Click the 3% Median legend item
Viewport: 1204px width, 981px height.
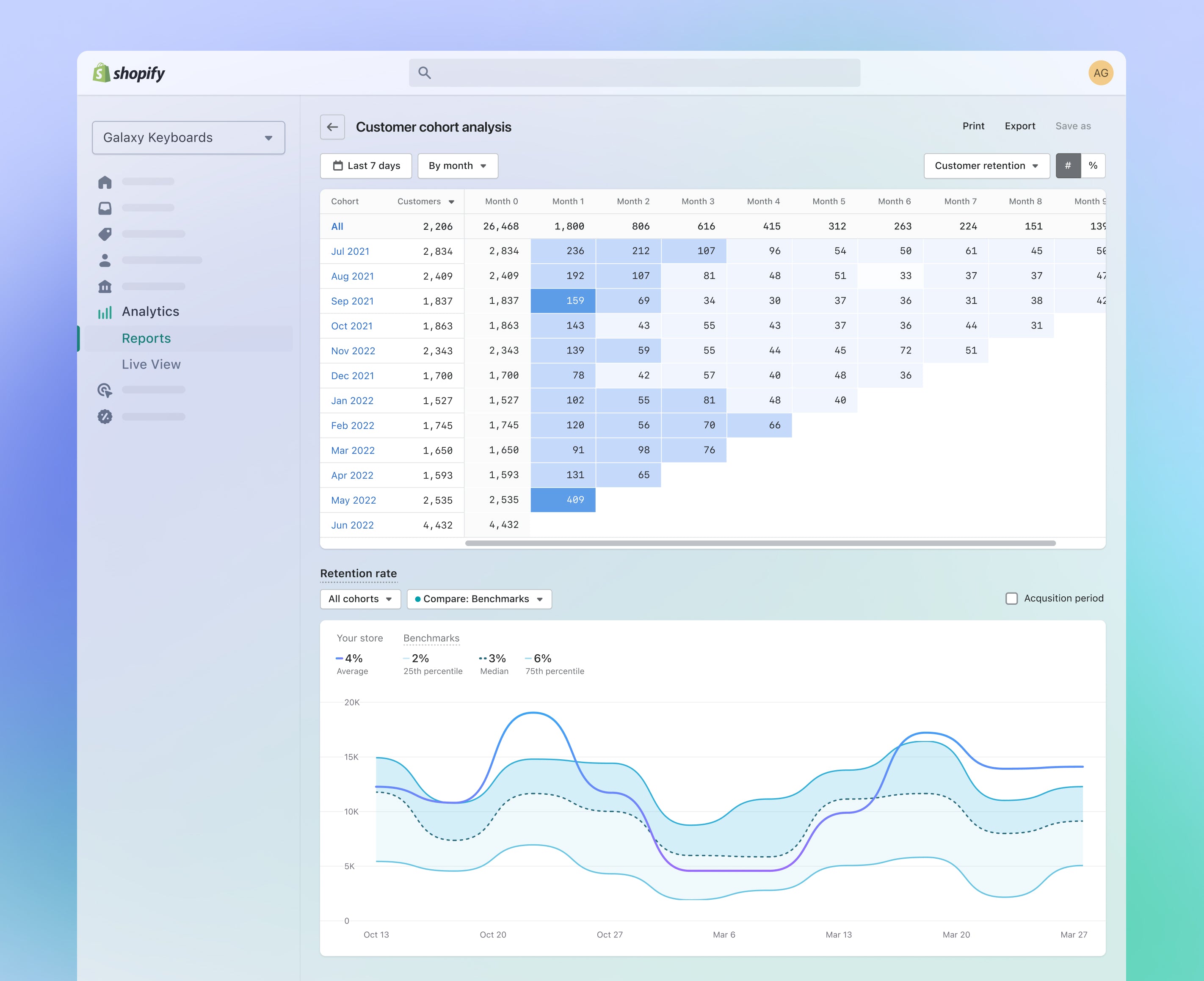click(x=494, y=664)
